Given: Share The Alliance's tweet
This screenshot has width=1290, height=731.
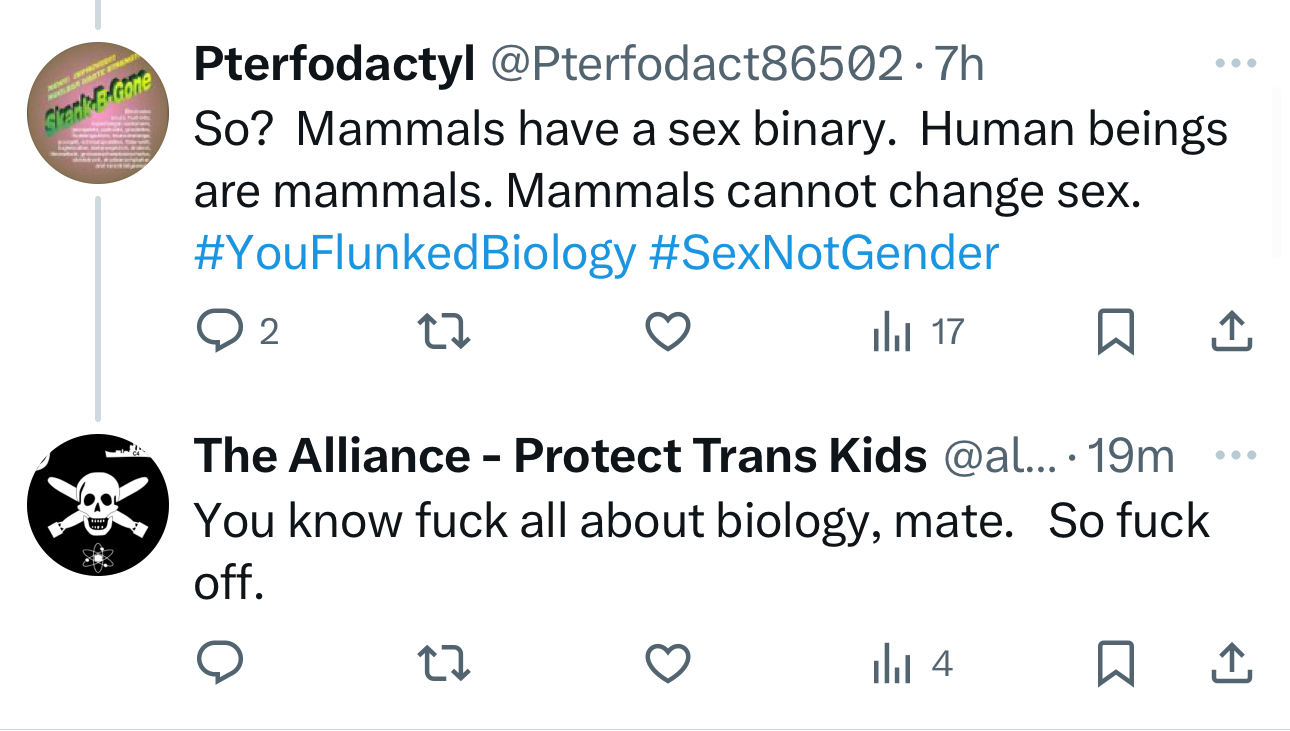Looking at the screenshot, I should pos(1231,663).
